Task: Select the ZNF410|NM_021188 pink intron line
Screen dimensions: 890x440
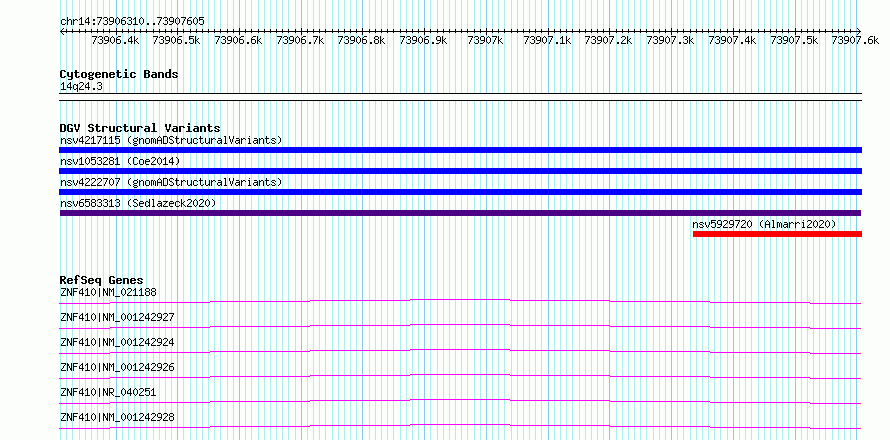Action: [x=460, y=301]
